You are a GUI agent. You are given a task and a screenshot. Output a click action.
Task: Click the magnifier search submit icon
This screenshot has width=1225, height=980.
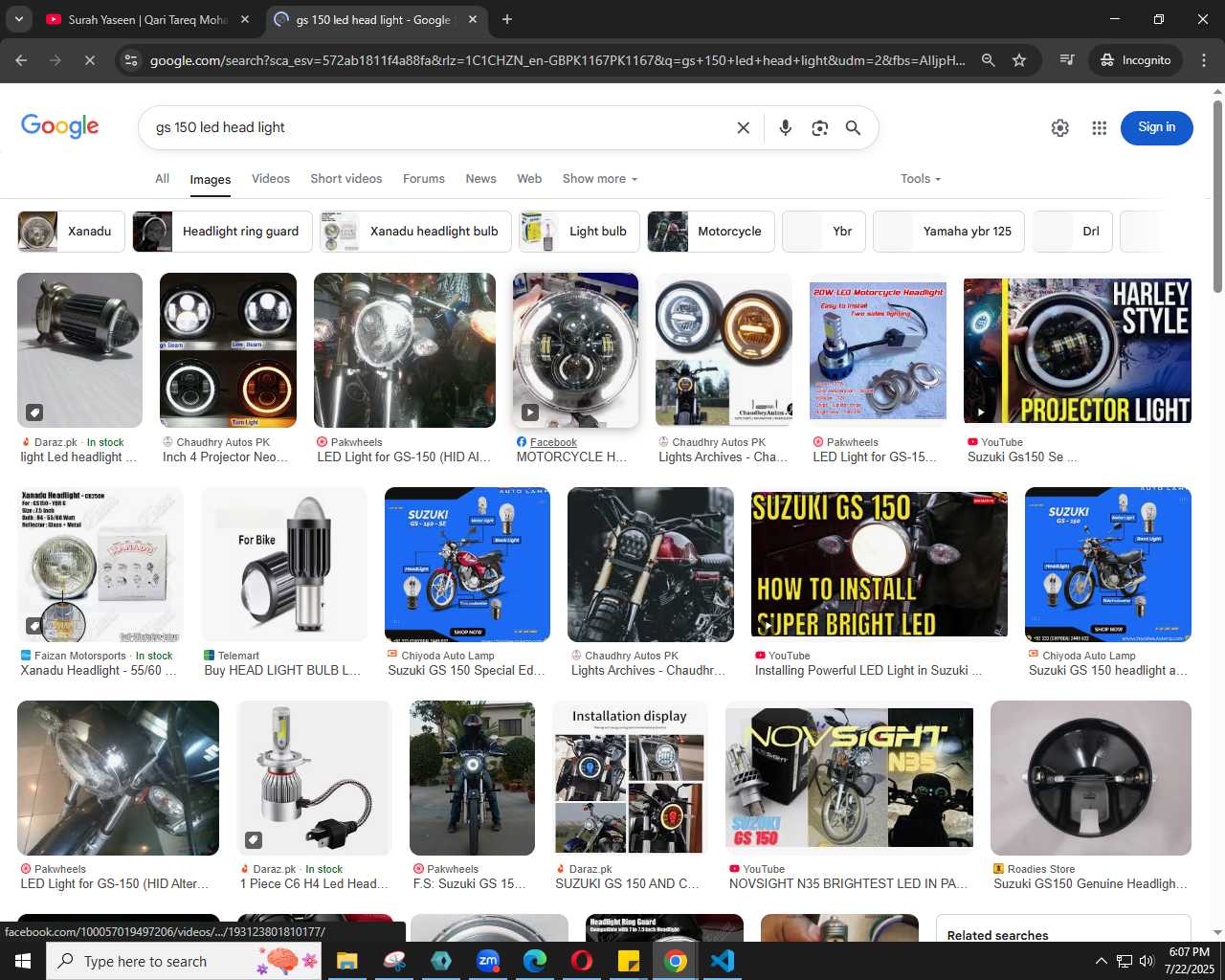853,127
